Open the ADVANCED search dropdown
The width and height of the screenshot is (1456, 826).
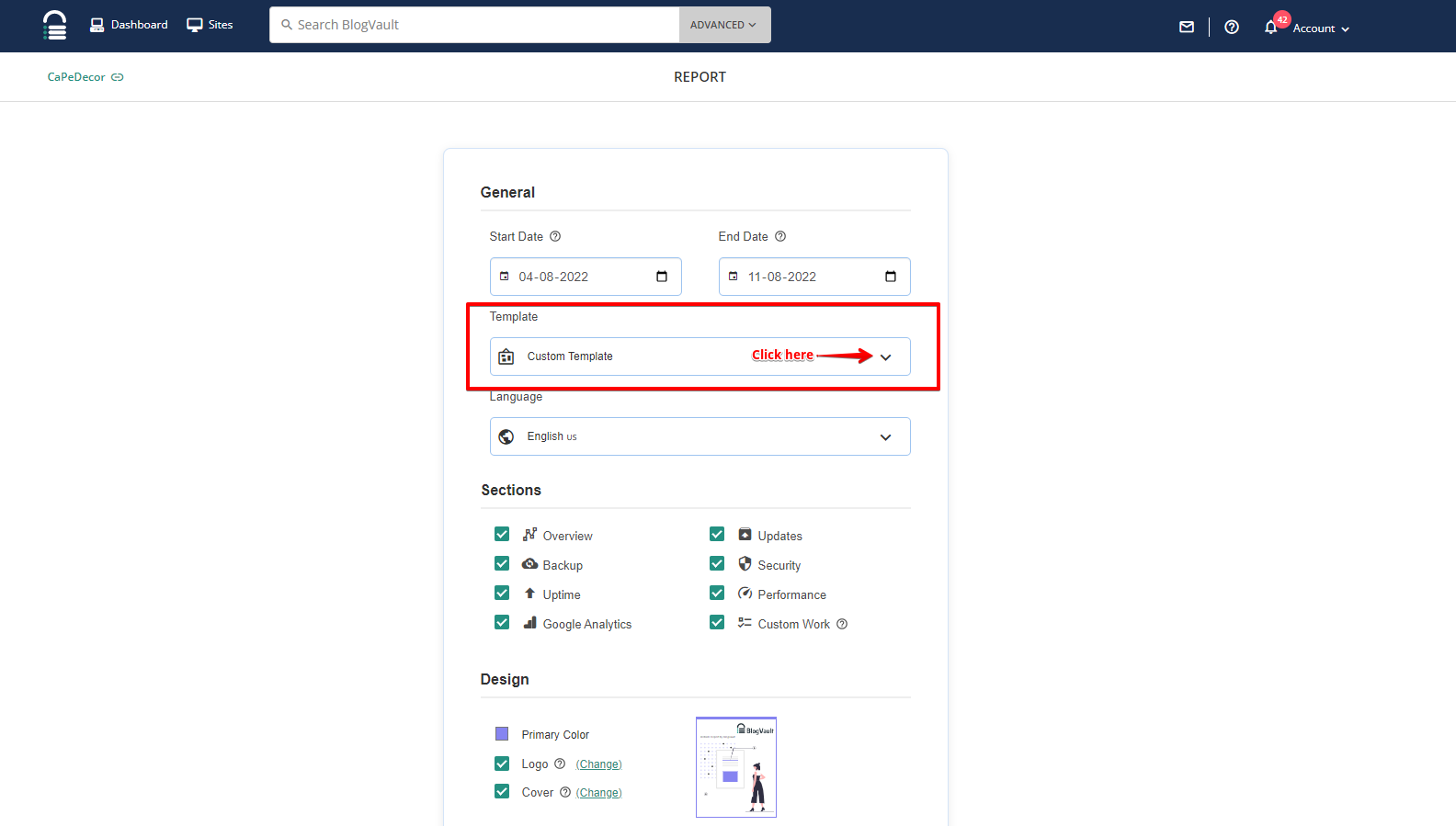tap(724, 25)
